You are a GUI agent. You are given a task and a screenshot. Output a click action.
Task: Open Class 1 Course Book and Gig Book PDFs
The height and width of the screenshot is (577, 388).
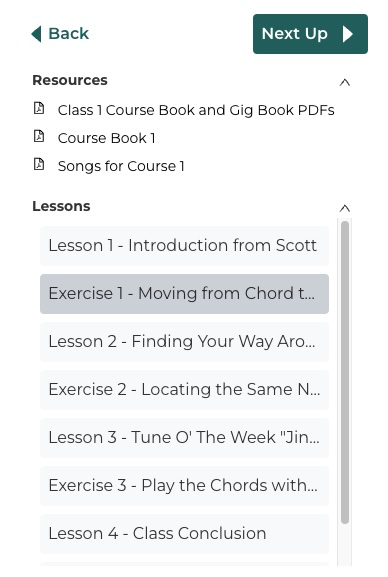[x=196, y=110]
